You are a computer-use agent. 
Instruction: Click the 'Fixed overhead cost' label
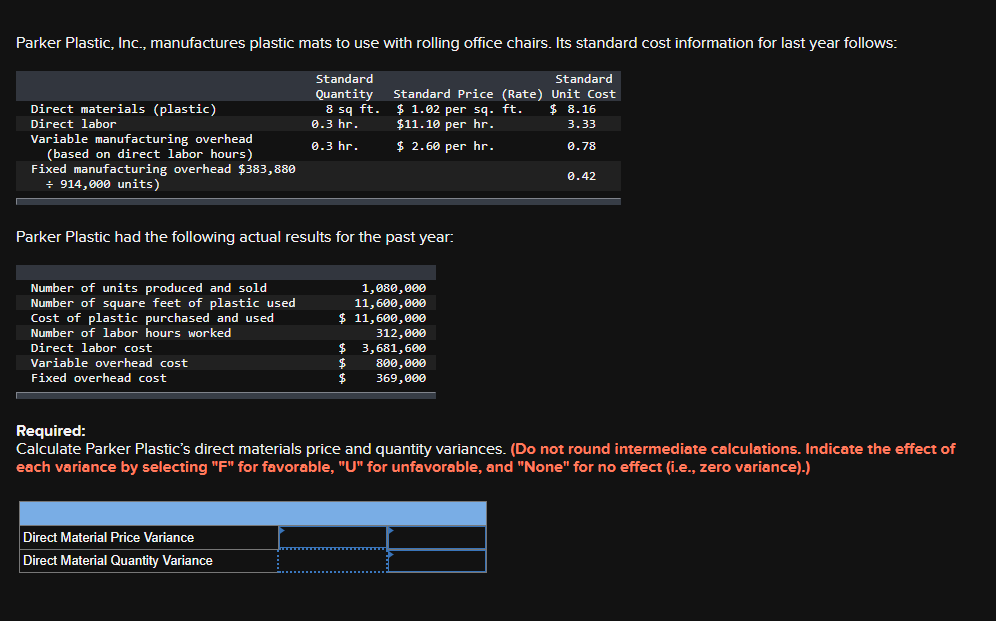[98, 378]
